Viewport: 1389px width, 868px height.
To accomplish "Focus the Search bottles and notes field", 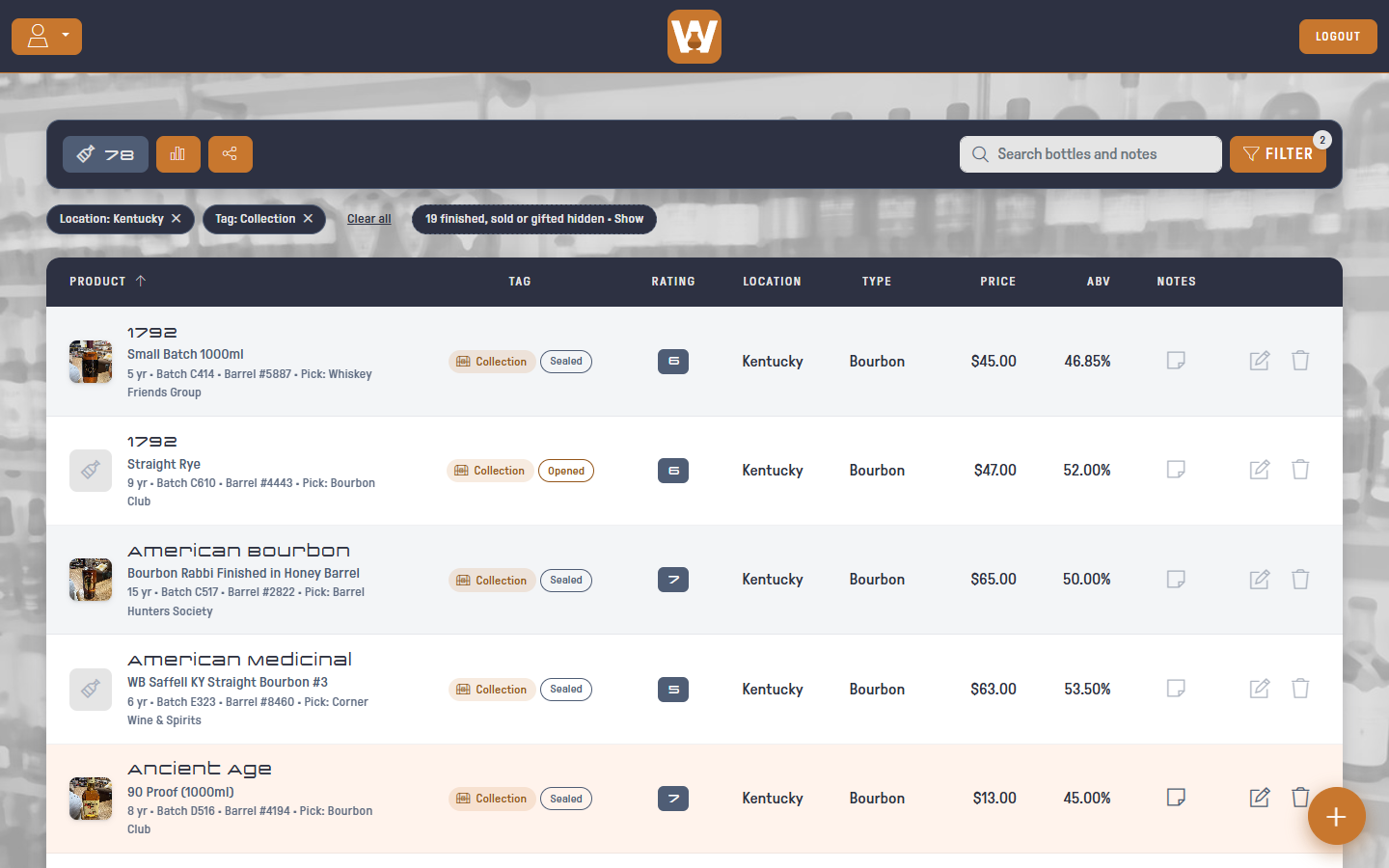I will (x=1091, y=154).
